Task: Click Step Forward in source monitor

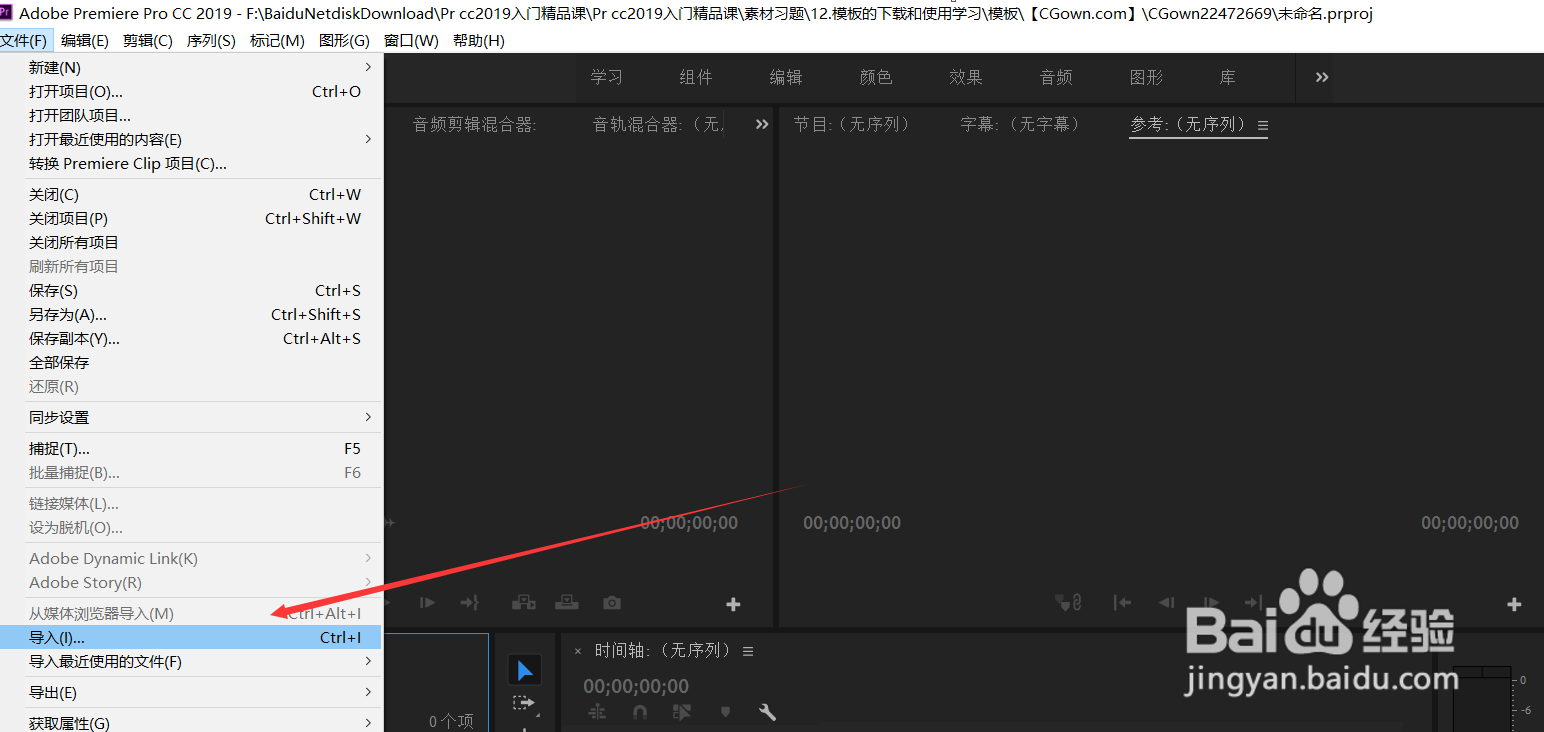Action: coord(427,602)
